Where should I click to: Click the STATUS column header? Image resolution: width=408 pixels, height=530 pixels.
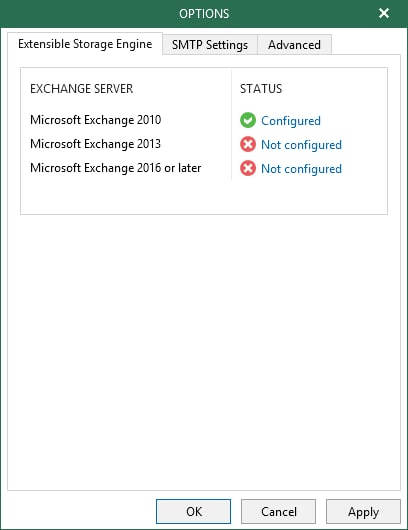pos(261,89)
